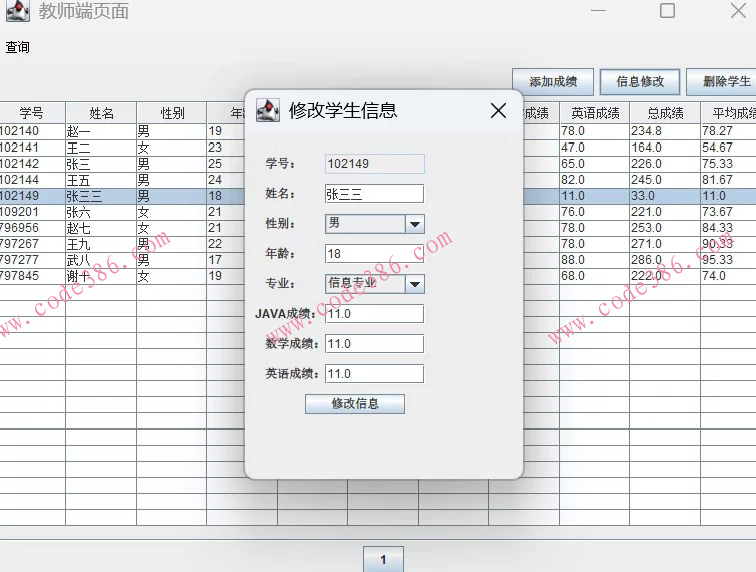Open the 专业 dropdown arrow
The height and width of the screenshot is (572, 756).
[415, 284]
